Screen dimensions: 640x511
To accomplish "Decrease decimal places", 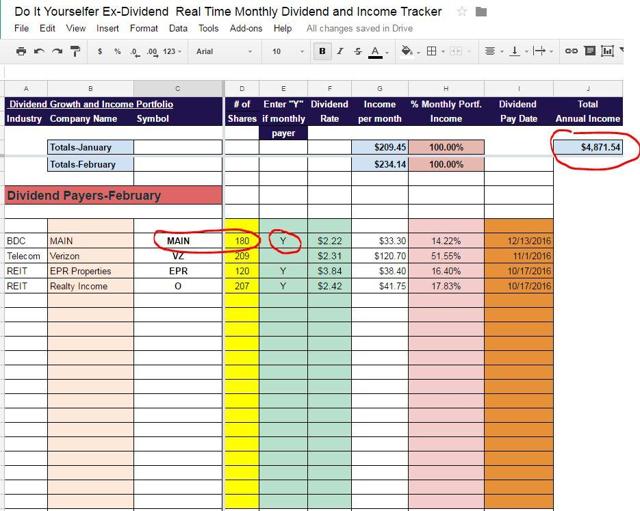I will 135,52.
